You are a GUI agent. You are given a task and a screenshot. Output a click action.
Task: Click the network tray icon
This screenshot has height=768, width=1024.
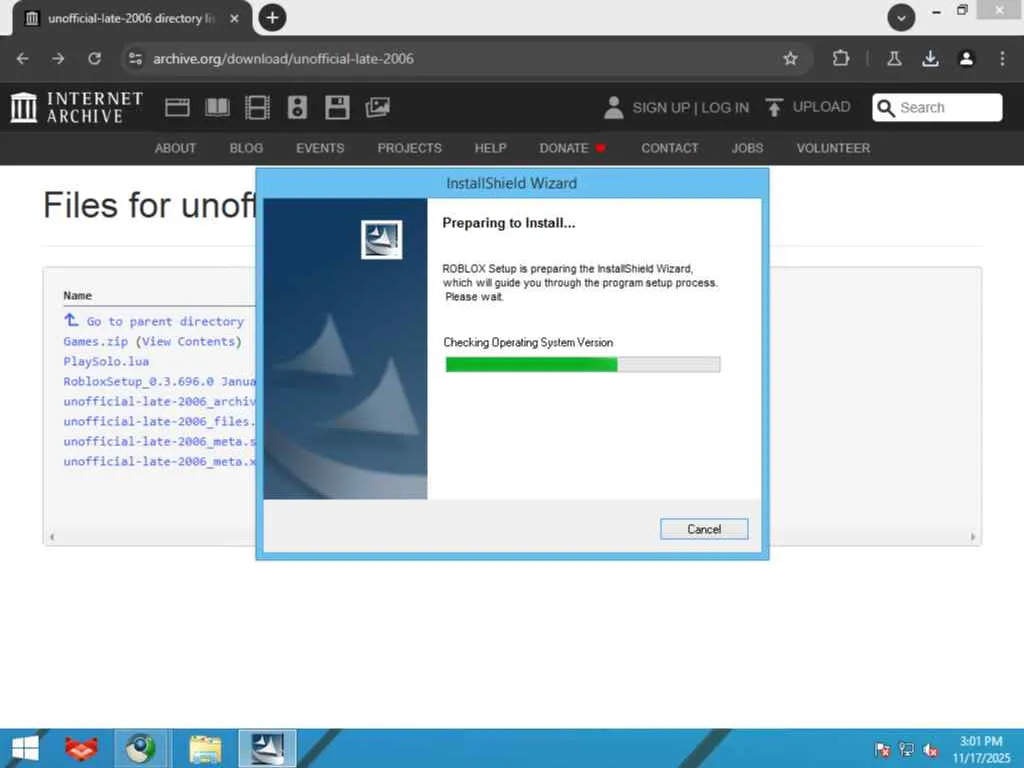[x=906, y=750]
